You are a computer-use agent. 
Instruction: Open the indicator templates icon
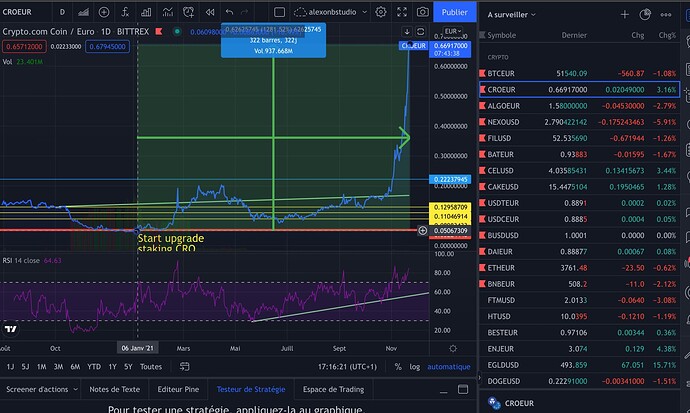[167, 12]
